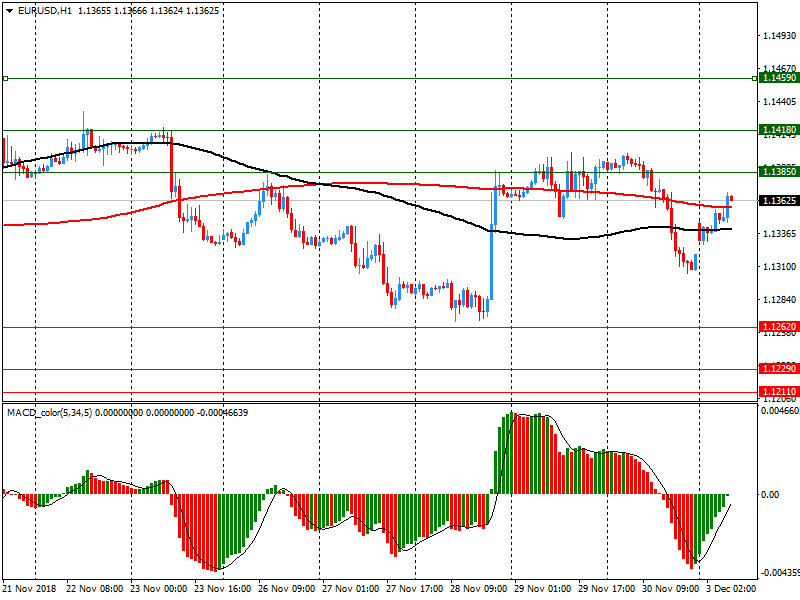Viewport: 800px width, 600px height.
Task: Open the chart menu triangle beside EURUSD,H1
Action: point(9,10)
